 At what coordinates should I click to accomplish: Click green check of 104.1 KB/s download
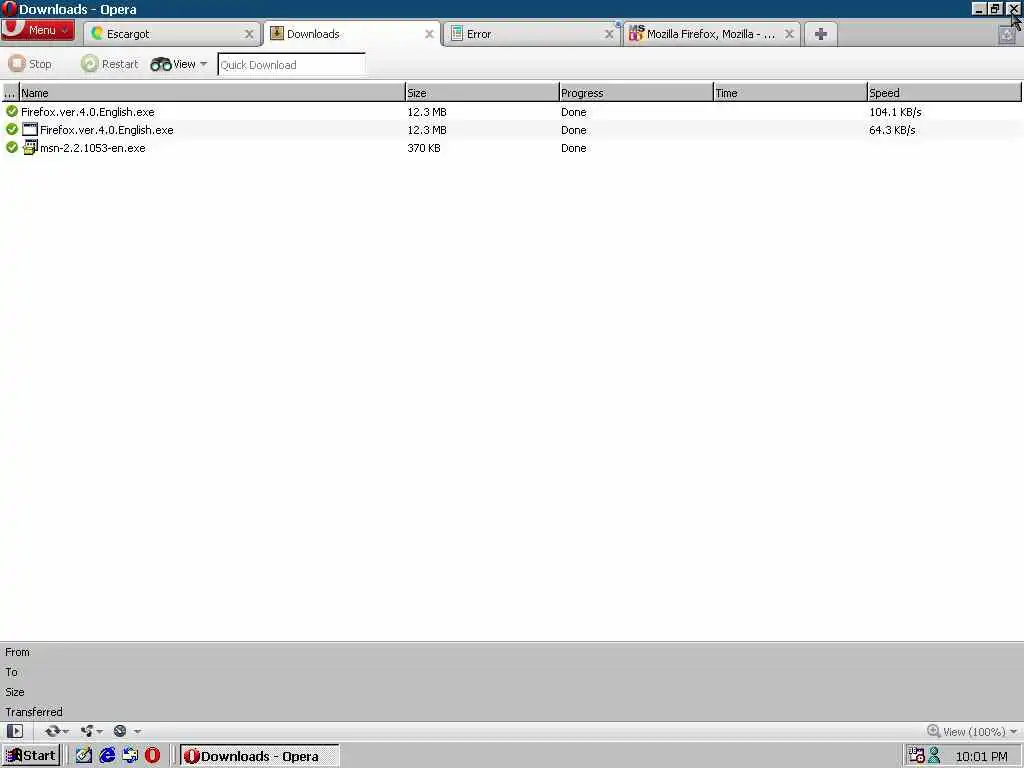(12, 111)
